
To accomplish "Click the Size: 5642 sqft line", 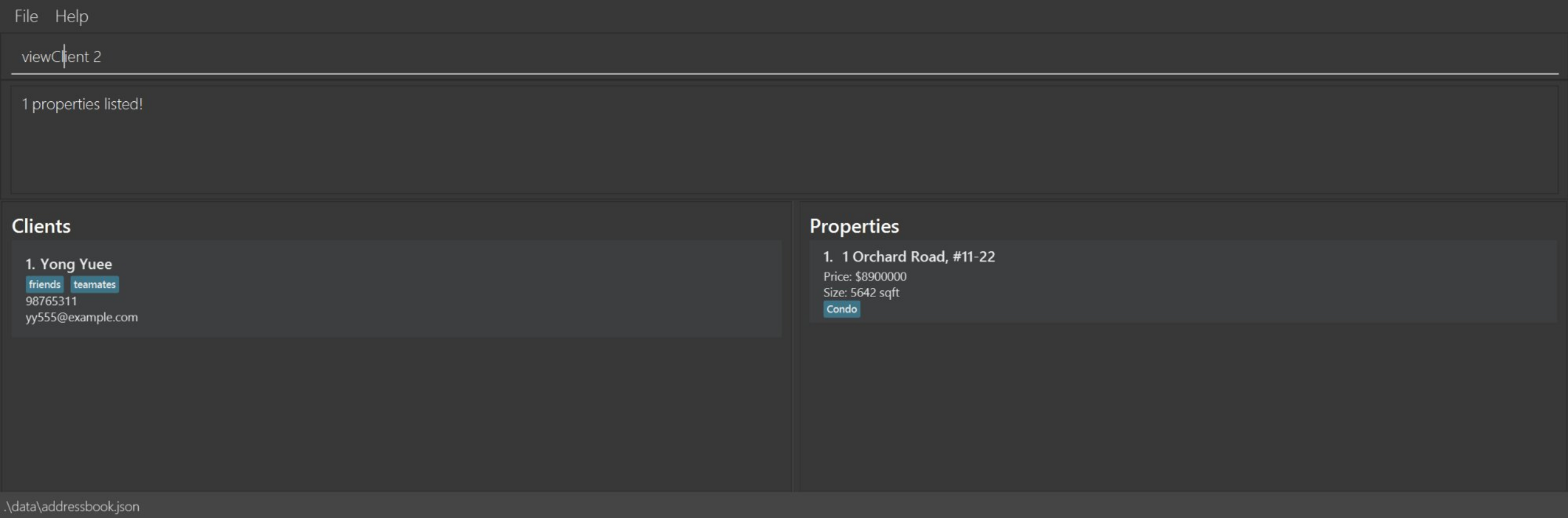I will tap(861, 292).
